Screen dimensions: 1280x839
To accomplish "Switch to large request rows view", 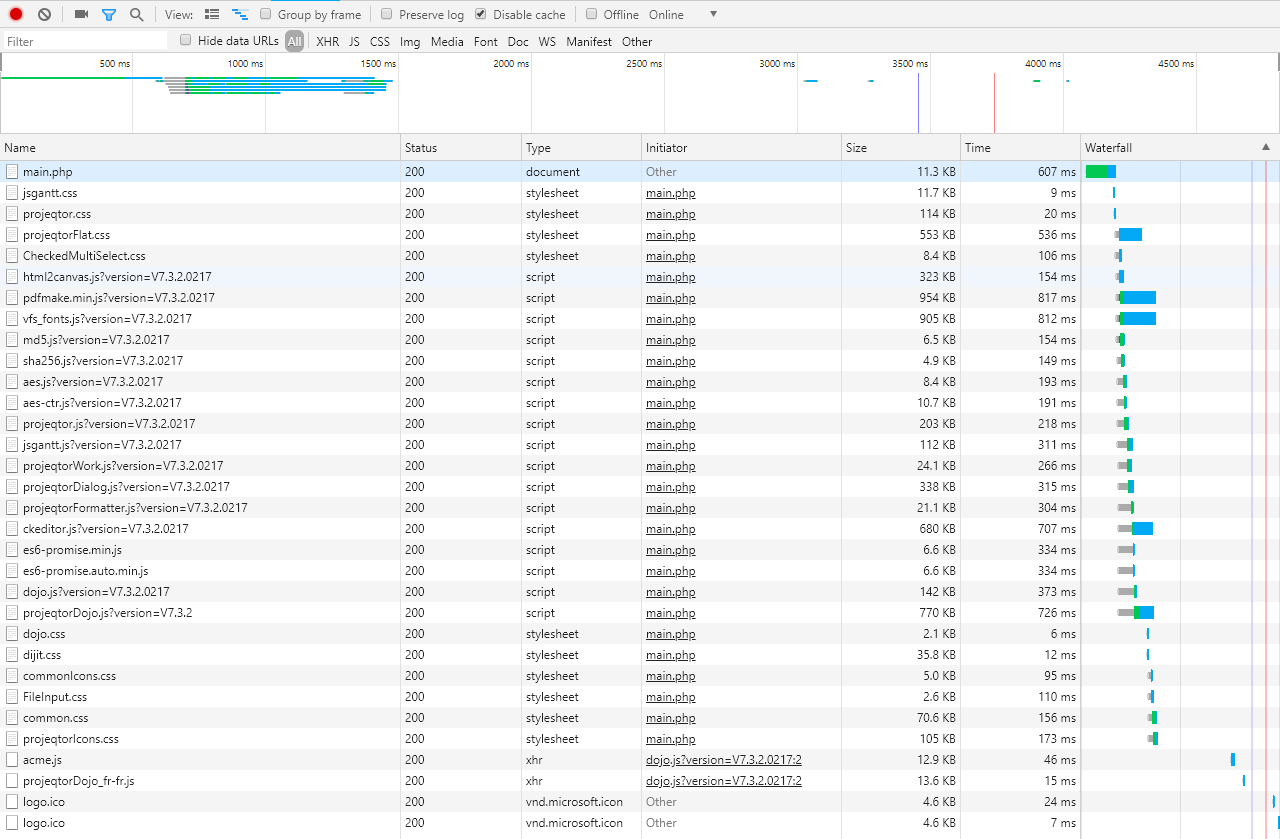I will 211,15.
